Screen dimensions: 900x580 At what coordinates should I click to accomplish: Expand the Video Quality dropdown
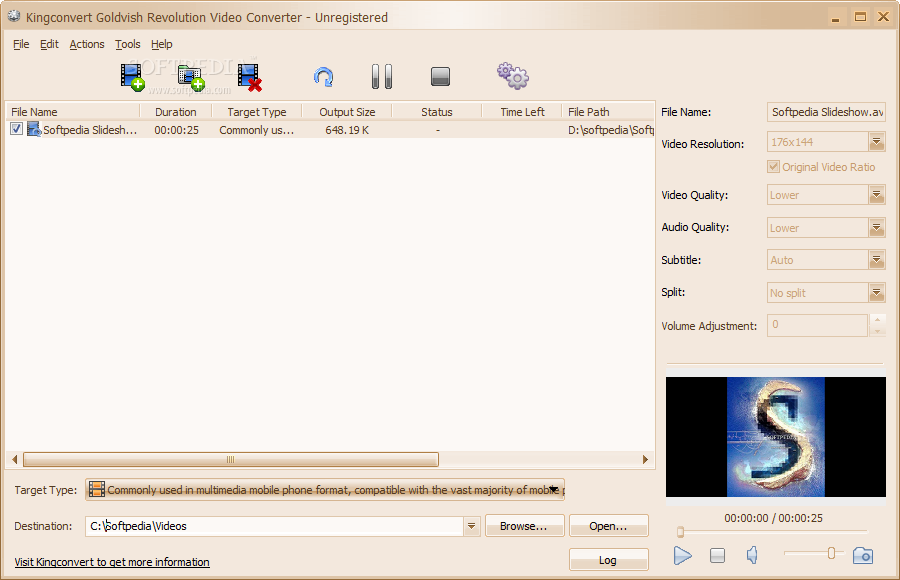click(x=876, y=195)
